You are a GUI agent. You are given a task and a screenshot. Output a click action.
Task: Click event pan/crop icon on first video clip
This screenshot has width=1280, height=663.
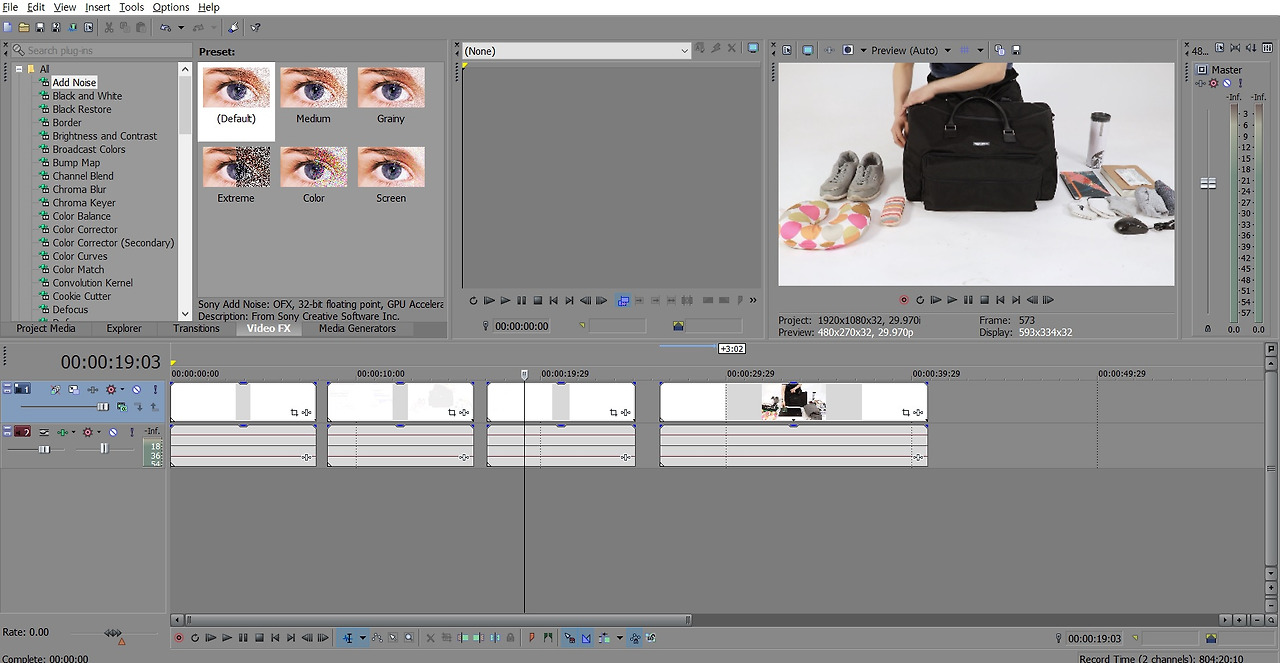click(x=295, y=412)
